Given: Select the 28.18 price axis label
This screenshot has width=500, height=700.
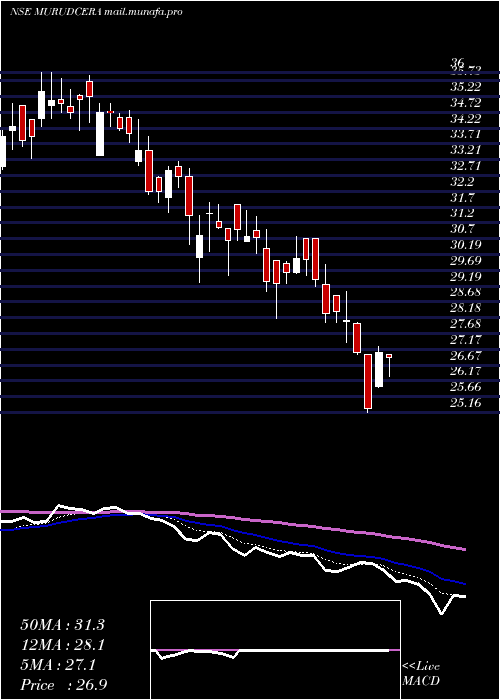Looking at the screenshot, I should coord(466,308).
